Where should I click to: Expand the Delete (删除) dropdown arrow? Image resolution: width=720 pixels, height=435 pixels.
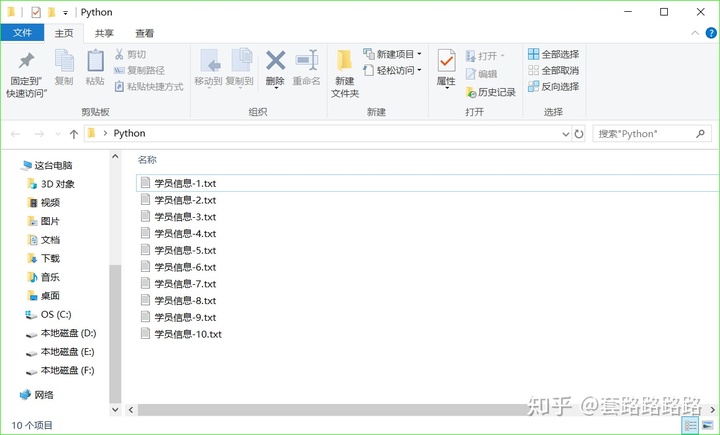276,88
